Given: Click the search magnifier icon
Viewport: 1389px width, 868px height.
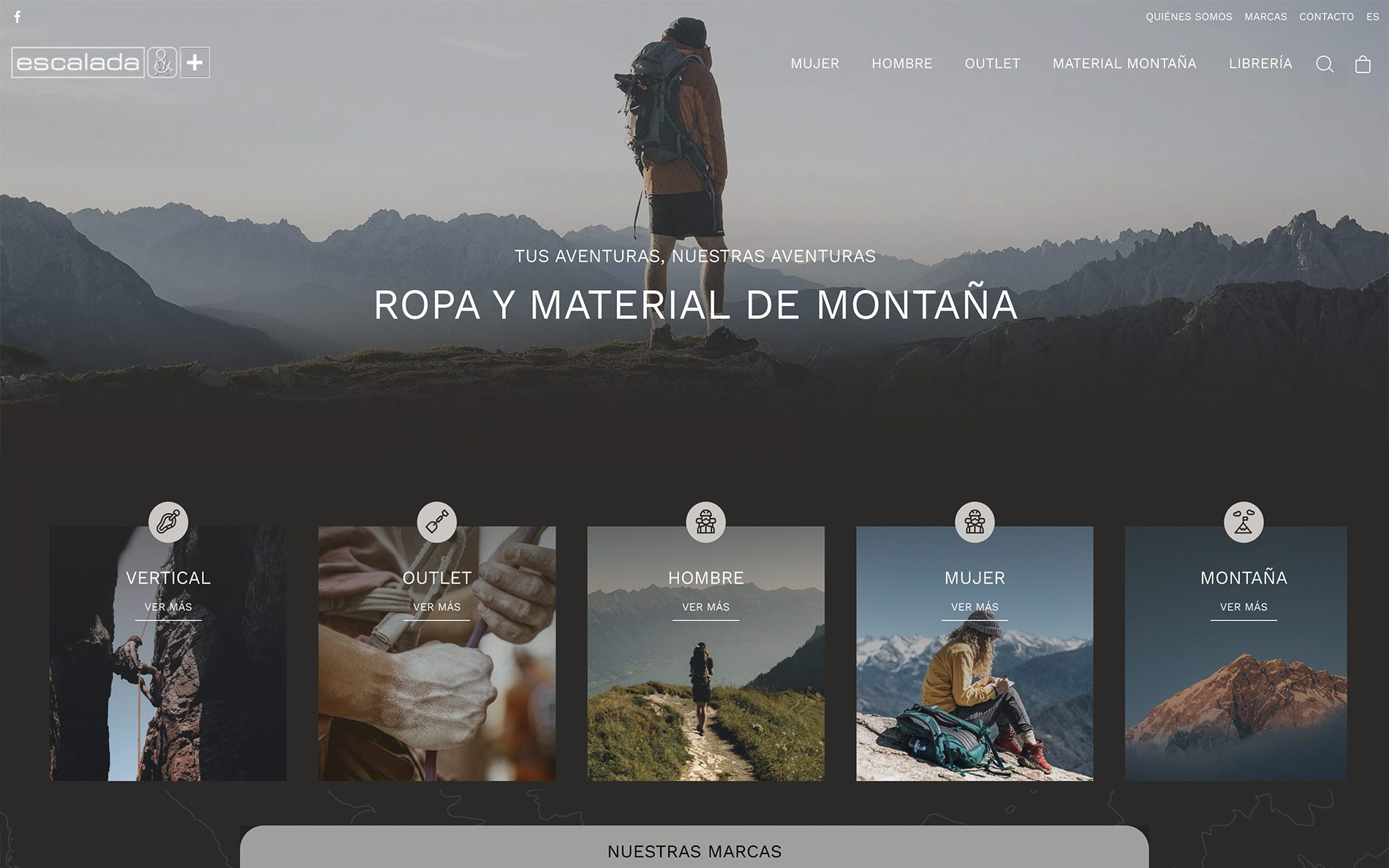Looking at the screenshot, I should [x=1325, y=64].
